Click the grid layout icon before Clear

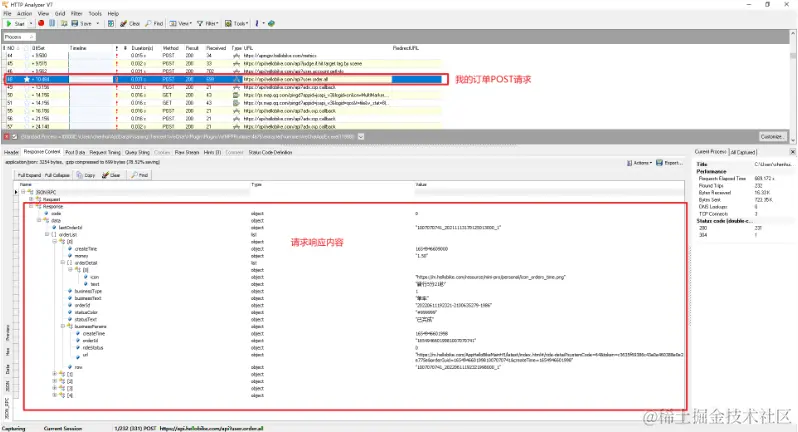pos(110,23)
